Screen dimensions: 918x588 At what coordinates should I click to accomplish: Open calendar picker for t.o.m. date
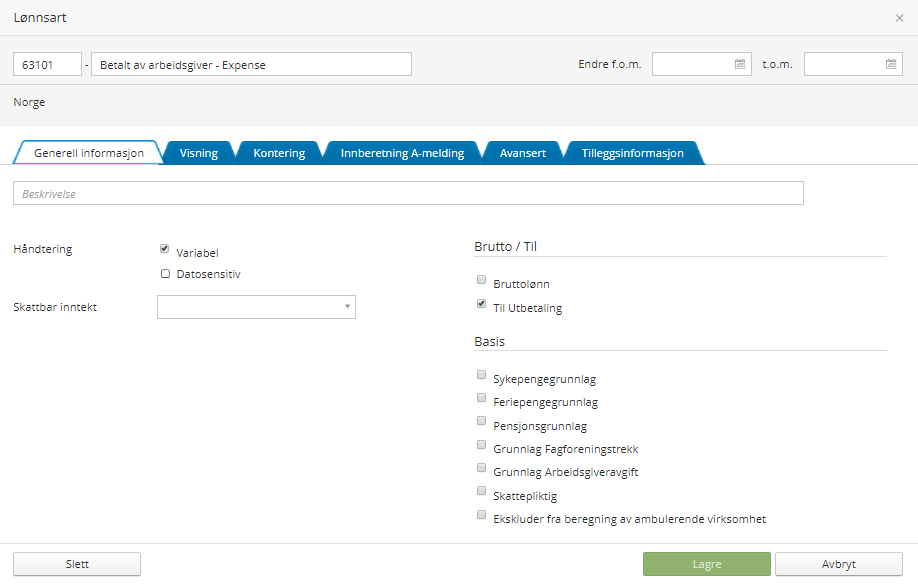(x=890, y=64)
